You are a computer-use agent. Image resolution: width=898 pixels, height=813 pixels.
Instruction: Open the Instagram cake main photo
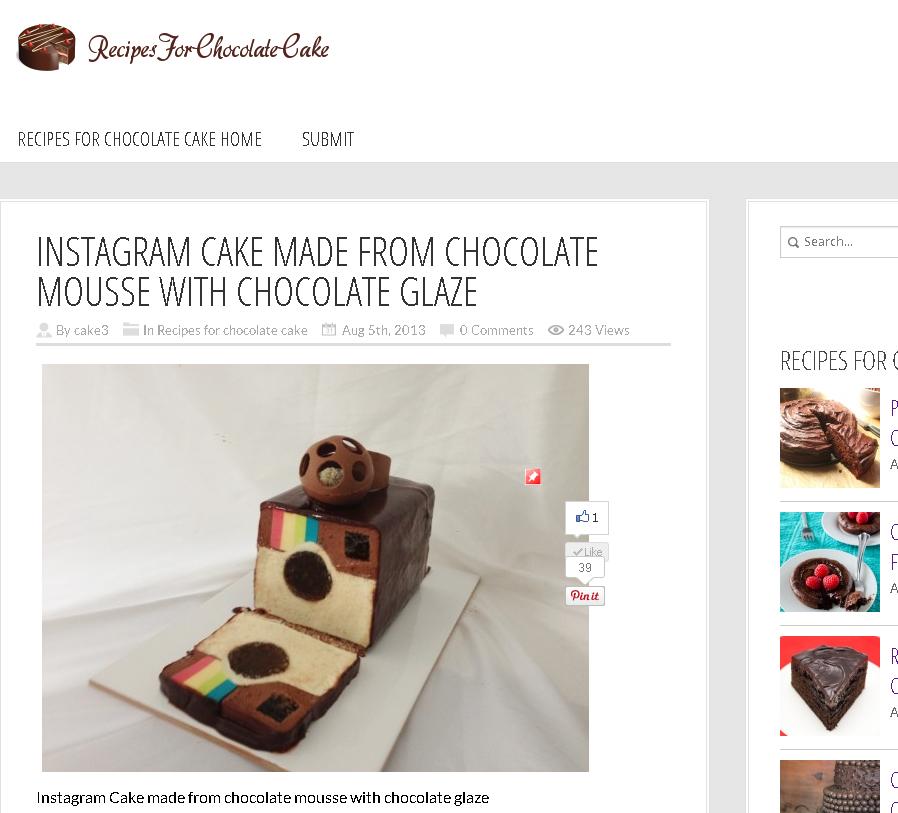coord(316,567)
